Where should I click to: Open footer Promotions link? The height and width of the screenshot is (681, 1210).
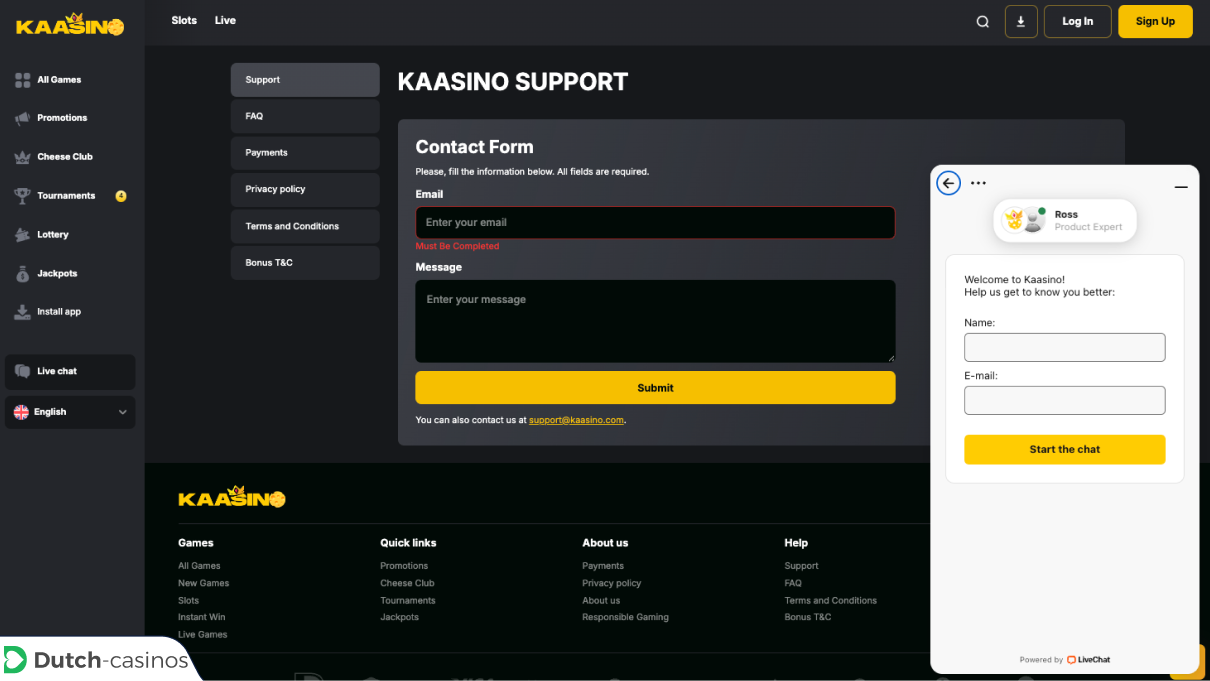(404, 566)
